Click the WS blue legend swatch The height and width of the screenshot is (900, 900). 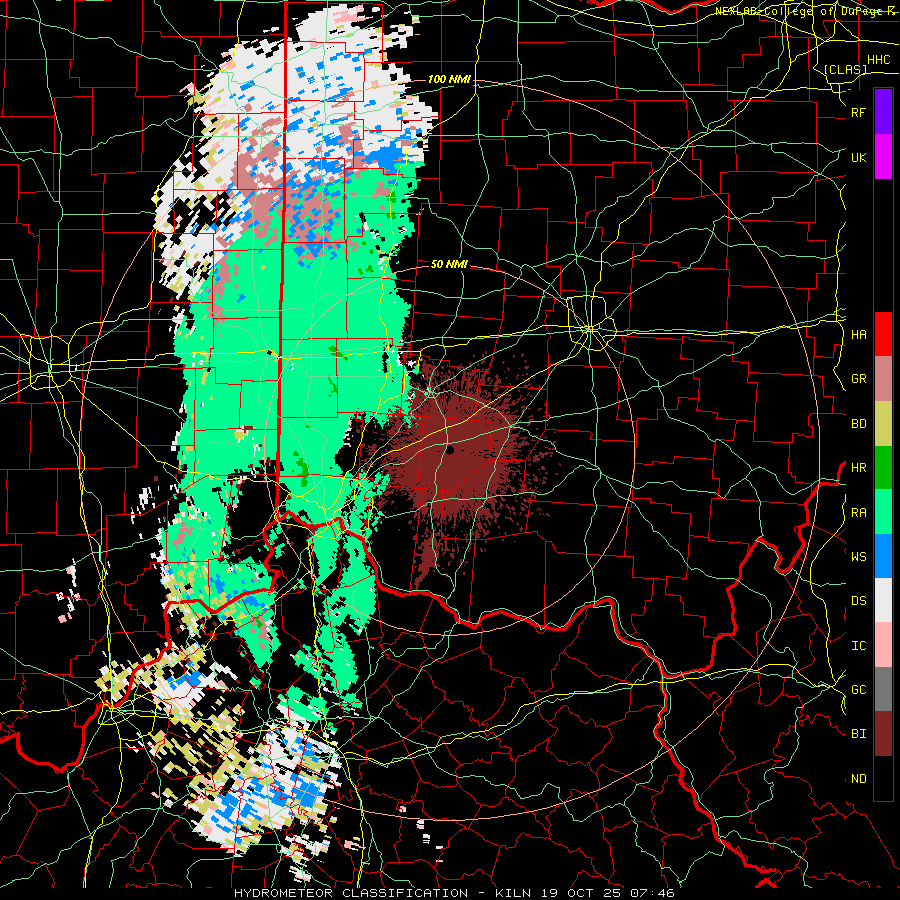pyautogui.click(x=883, y=556)
